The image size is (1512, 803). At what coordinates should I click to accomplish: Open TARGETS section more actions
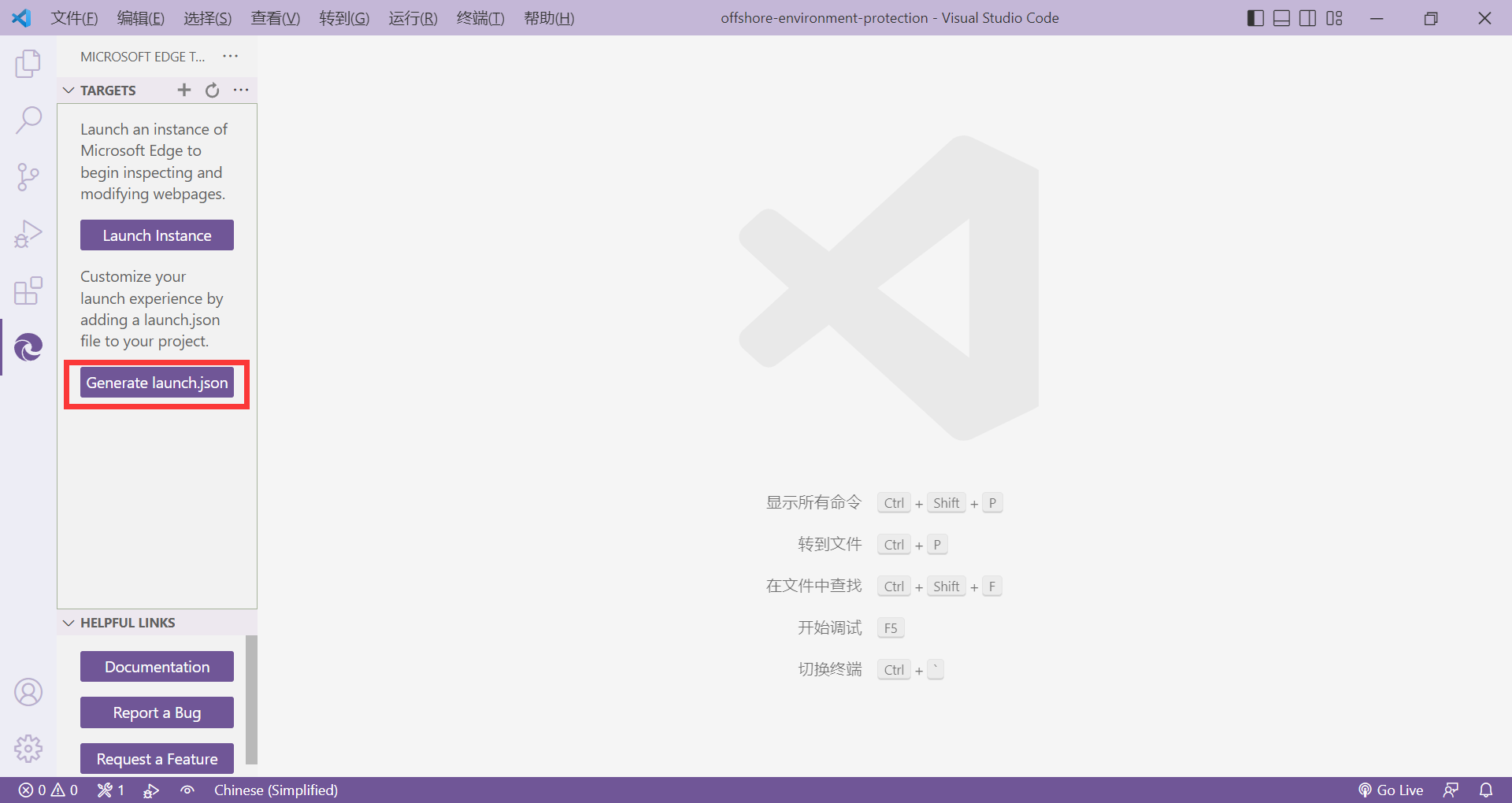tap(241, 90)
